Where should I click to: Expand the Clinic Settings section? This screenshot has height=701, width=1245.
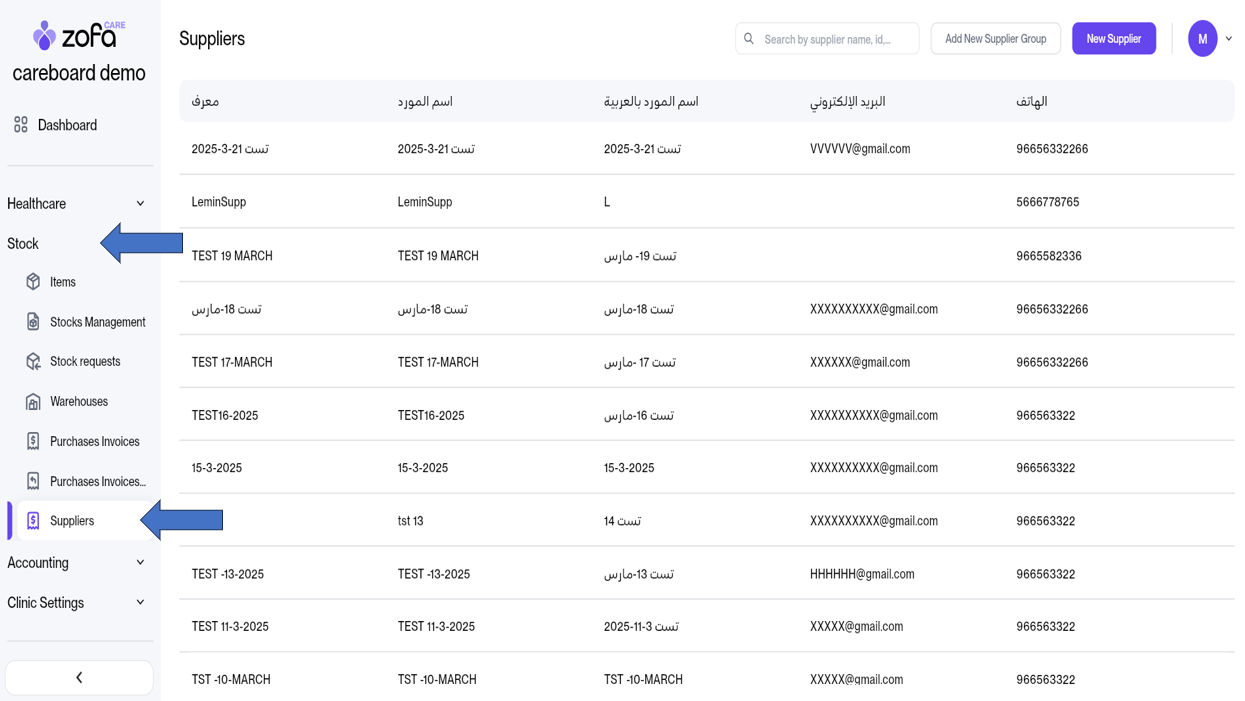click(140, 603)
